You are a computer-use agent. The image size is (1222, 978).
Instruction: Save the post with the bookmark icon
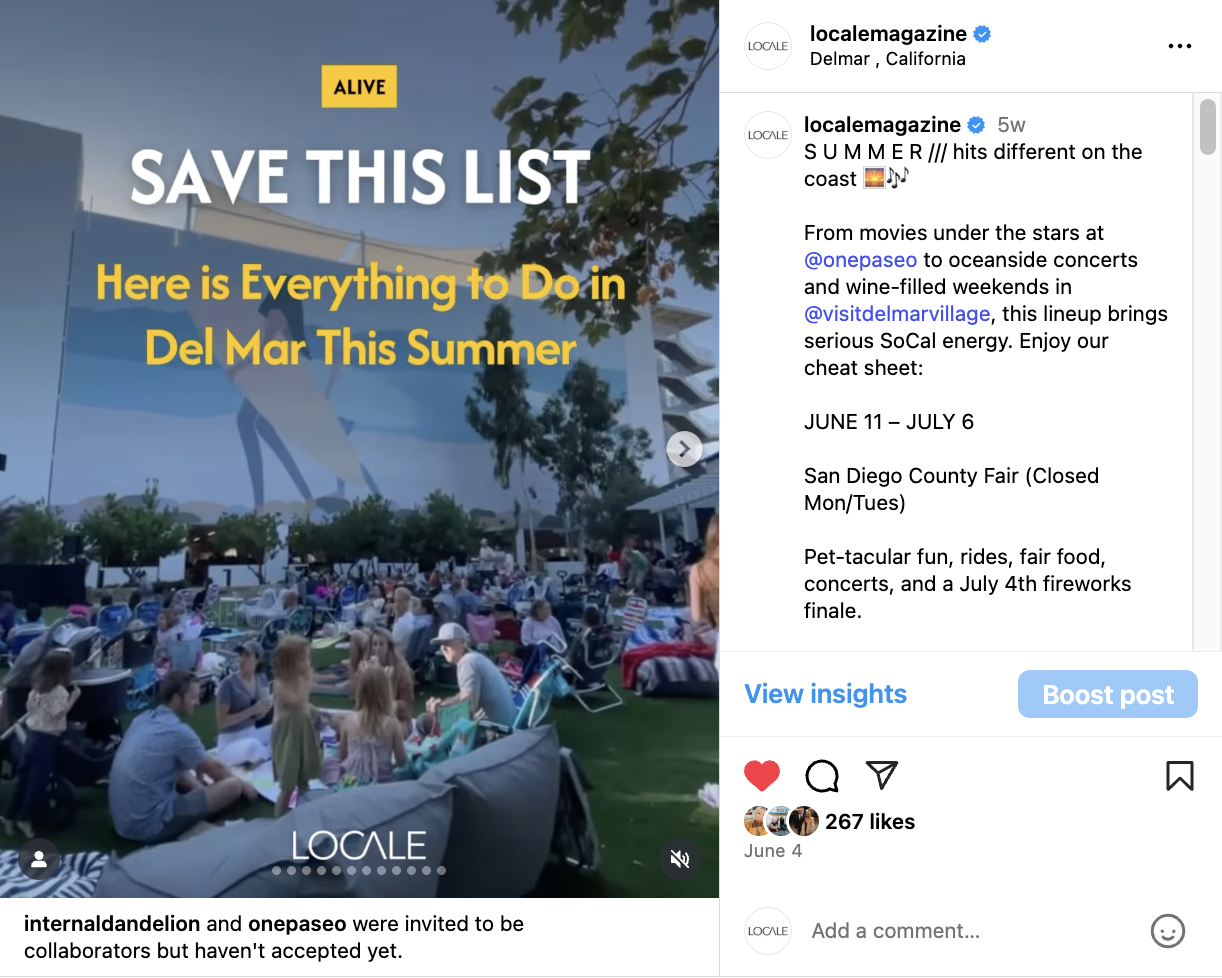coord(1180,776)
